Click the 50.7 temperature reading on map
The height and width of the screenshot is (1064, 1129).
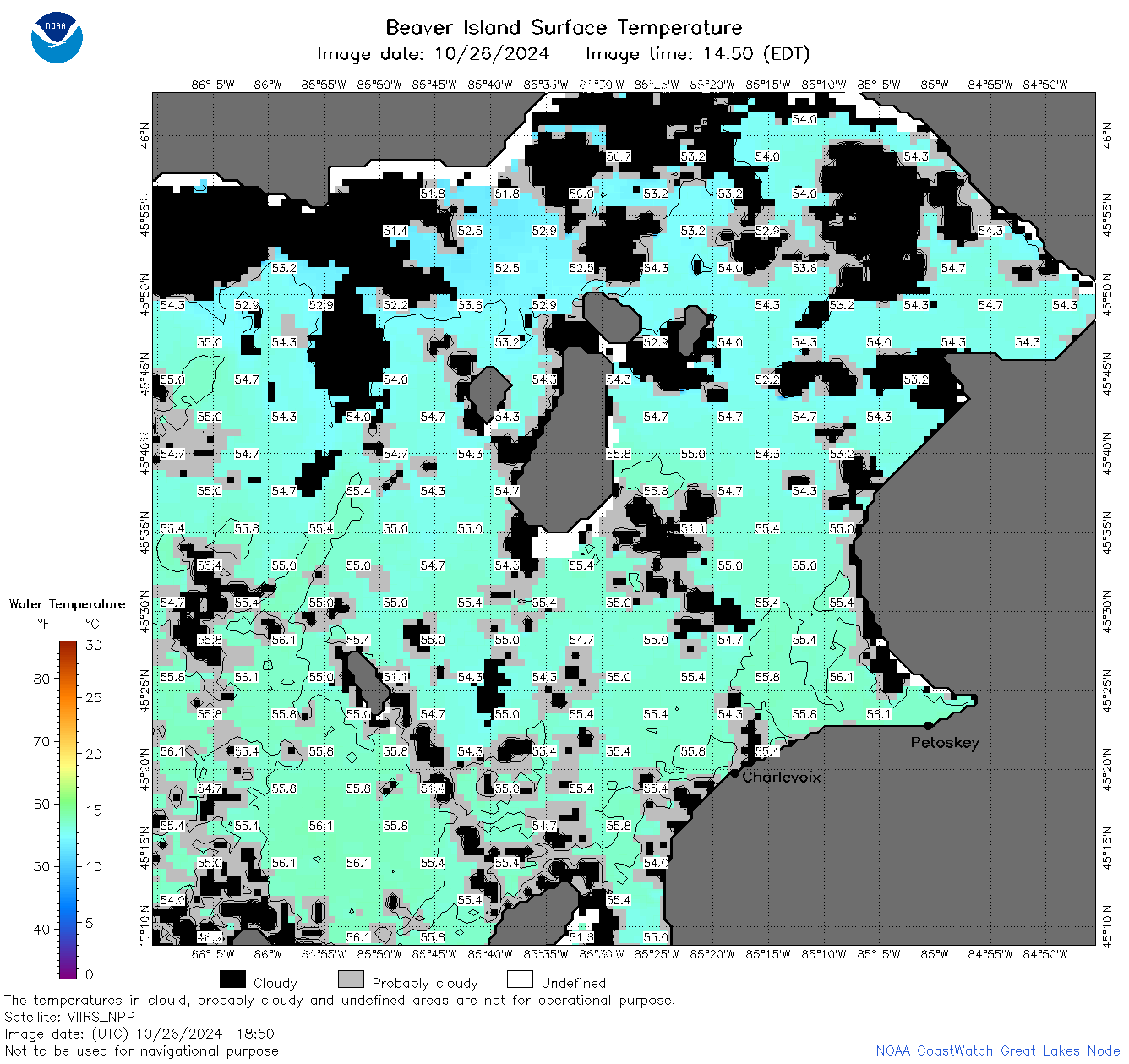(619, 156)
